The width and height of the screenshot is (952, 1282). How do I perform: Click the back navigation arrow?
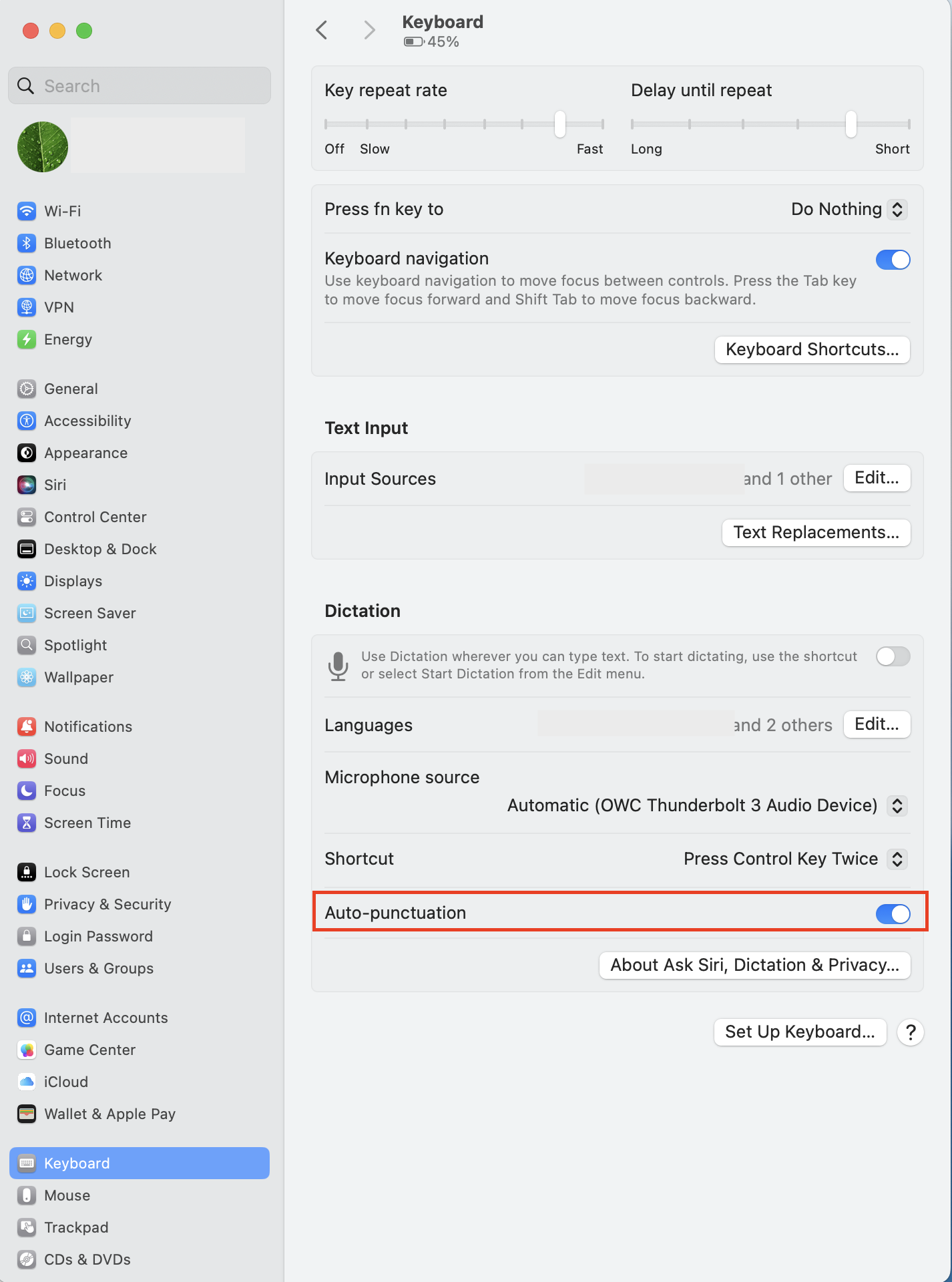[322, 30]
